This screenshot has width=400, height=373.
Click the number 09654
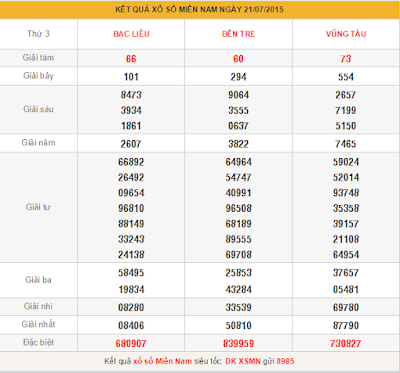pos(131,193)
